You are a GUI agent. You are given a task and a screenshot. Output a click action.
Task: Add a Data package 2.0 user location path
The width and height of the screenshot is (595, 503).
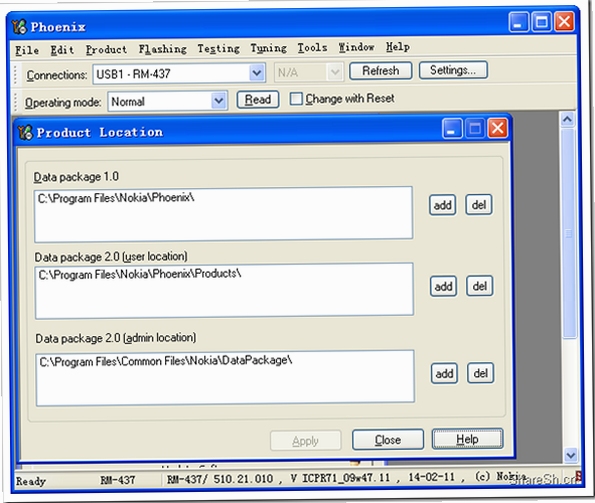[443, 286]
